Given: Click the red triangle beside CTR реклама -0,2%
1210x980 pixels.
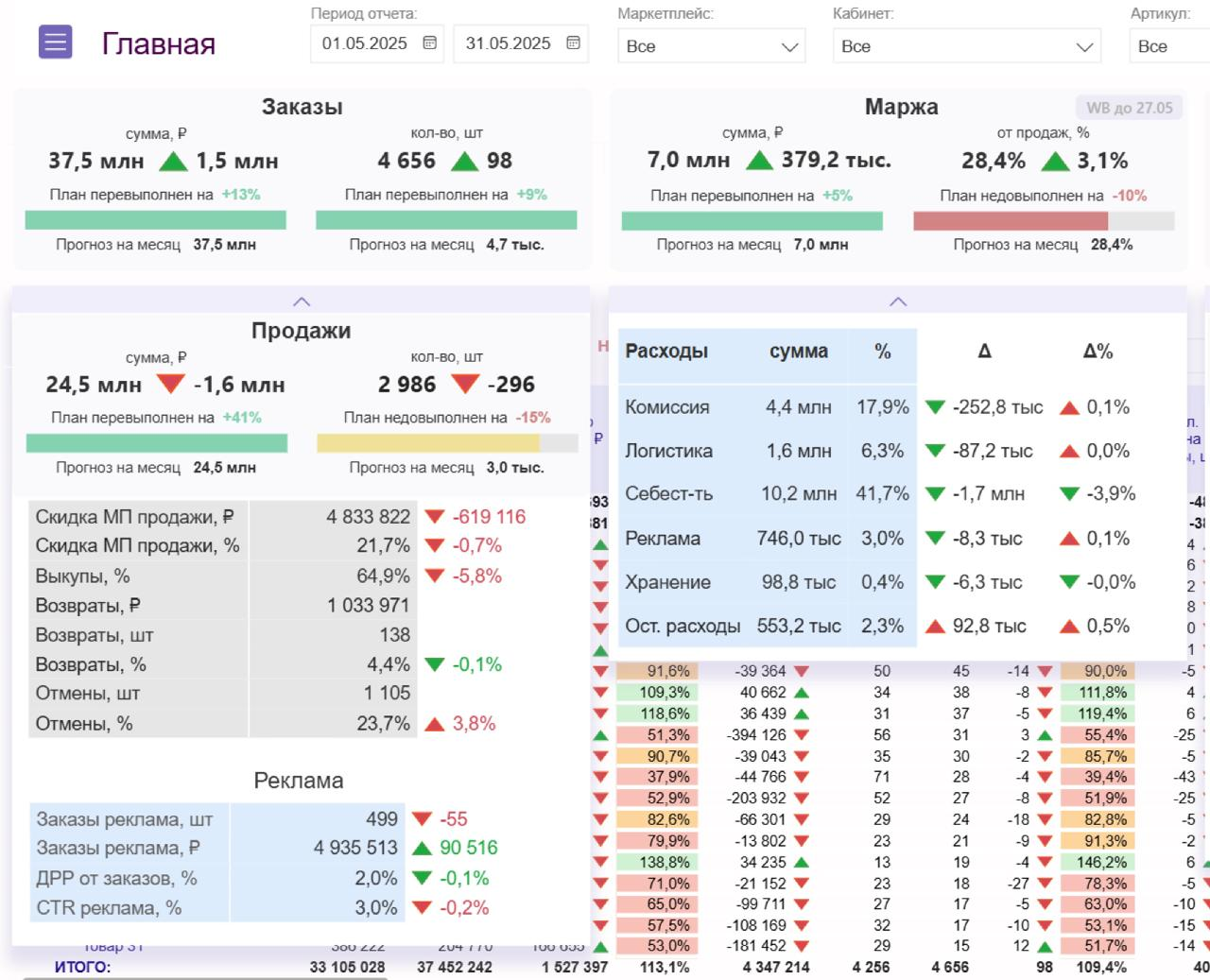Looking at the screenshot, I should pos(422,906).
